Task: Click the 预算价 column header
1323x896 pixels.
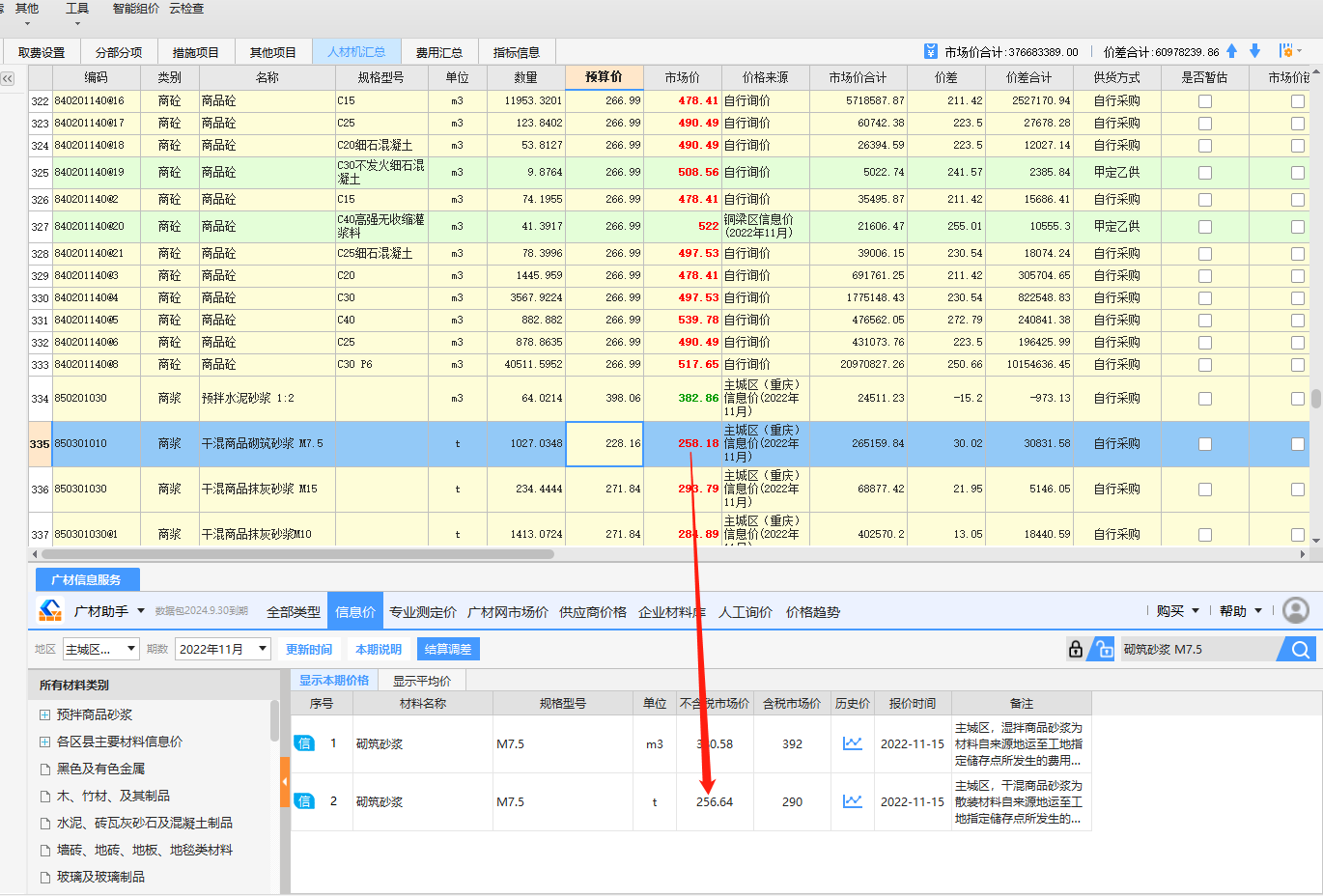Action: click(x=604, y=77)
